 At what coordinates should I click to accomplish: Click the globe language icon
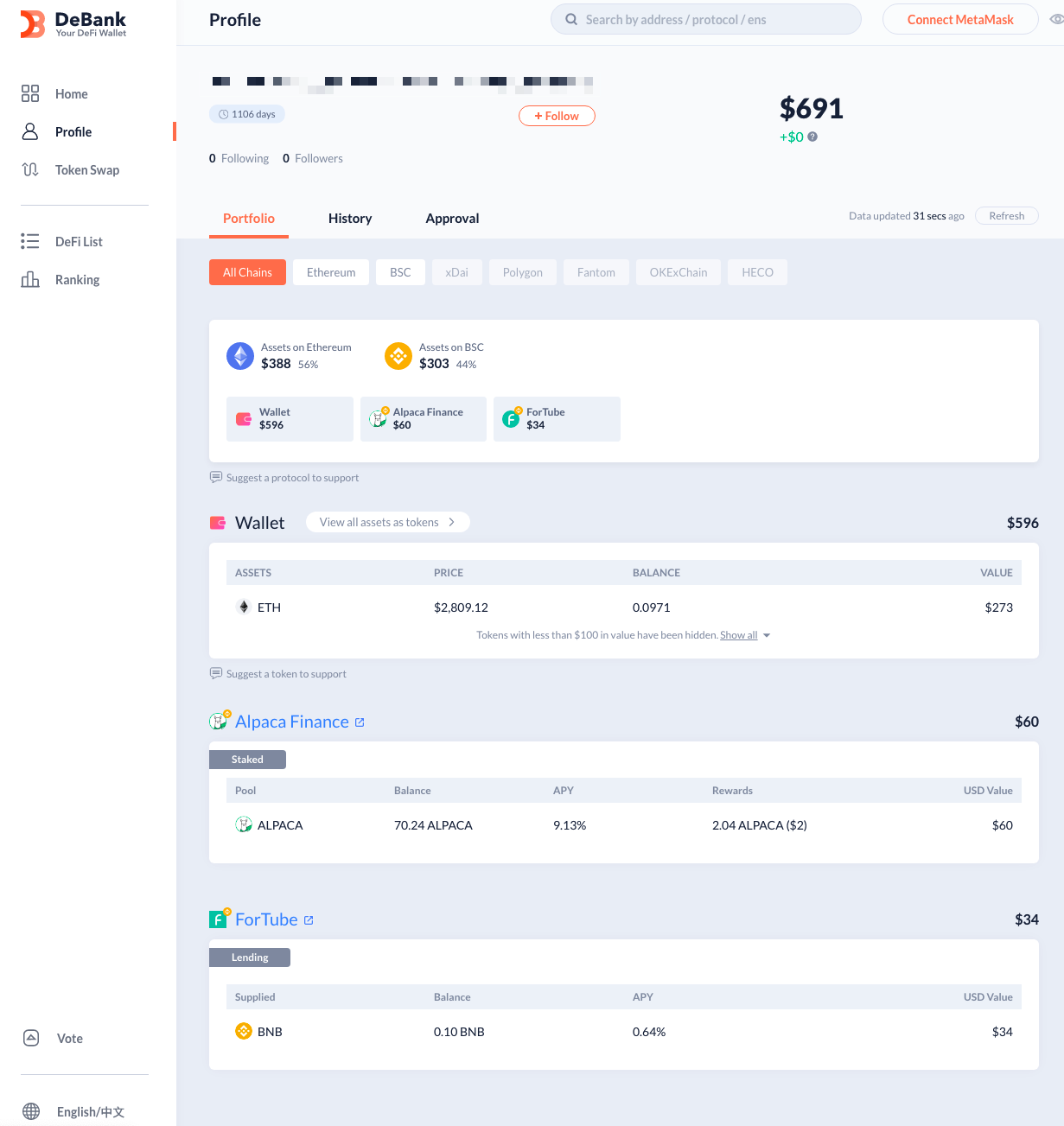point(31,1111)
